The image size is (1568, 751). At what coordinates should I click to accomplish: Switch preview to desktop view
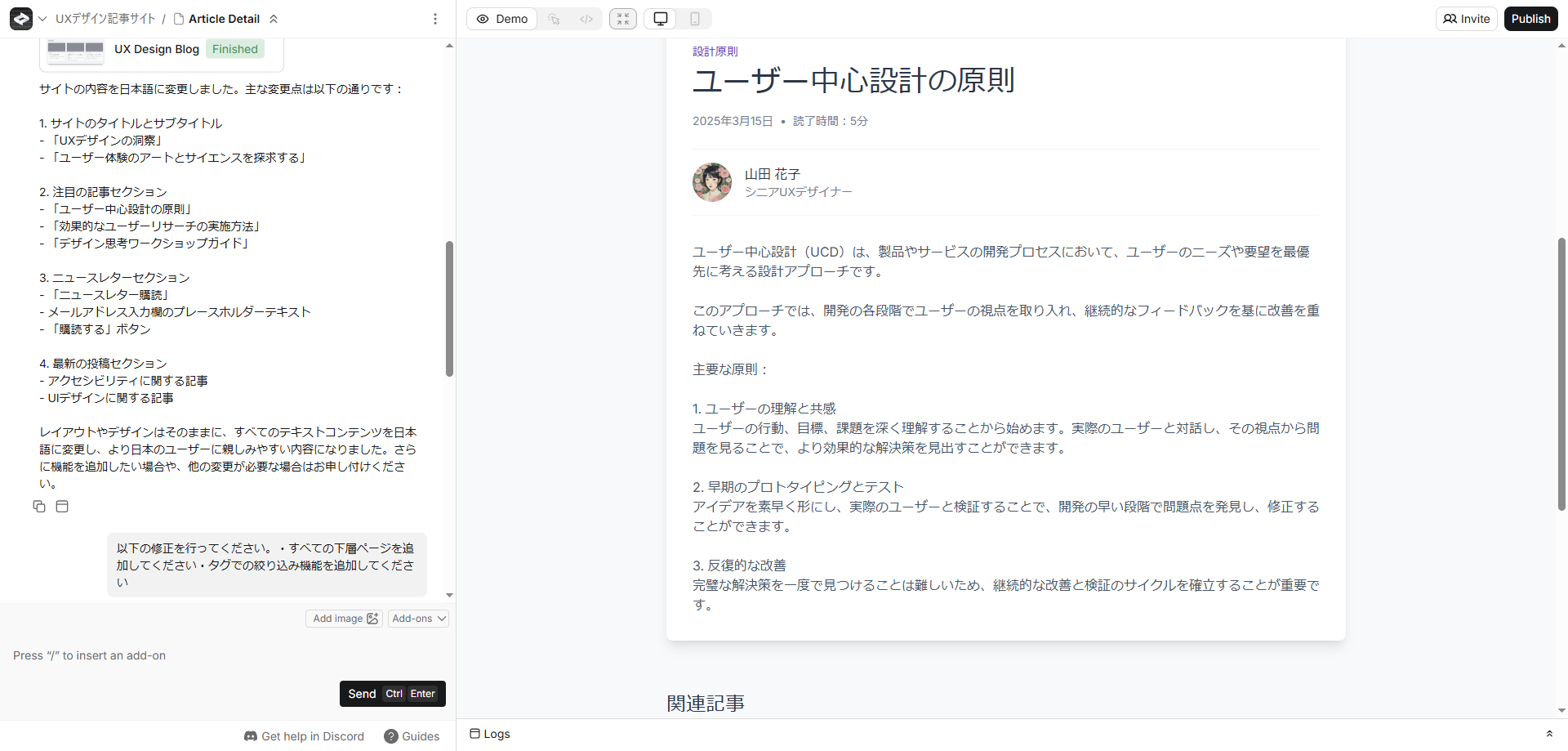[661, 19]
